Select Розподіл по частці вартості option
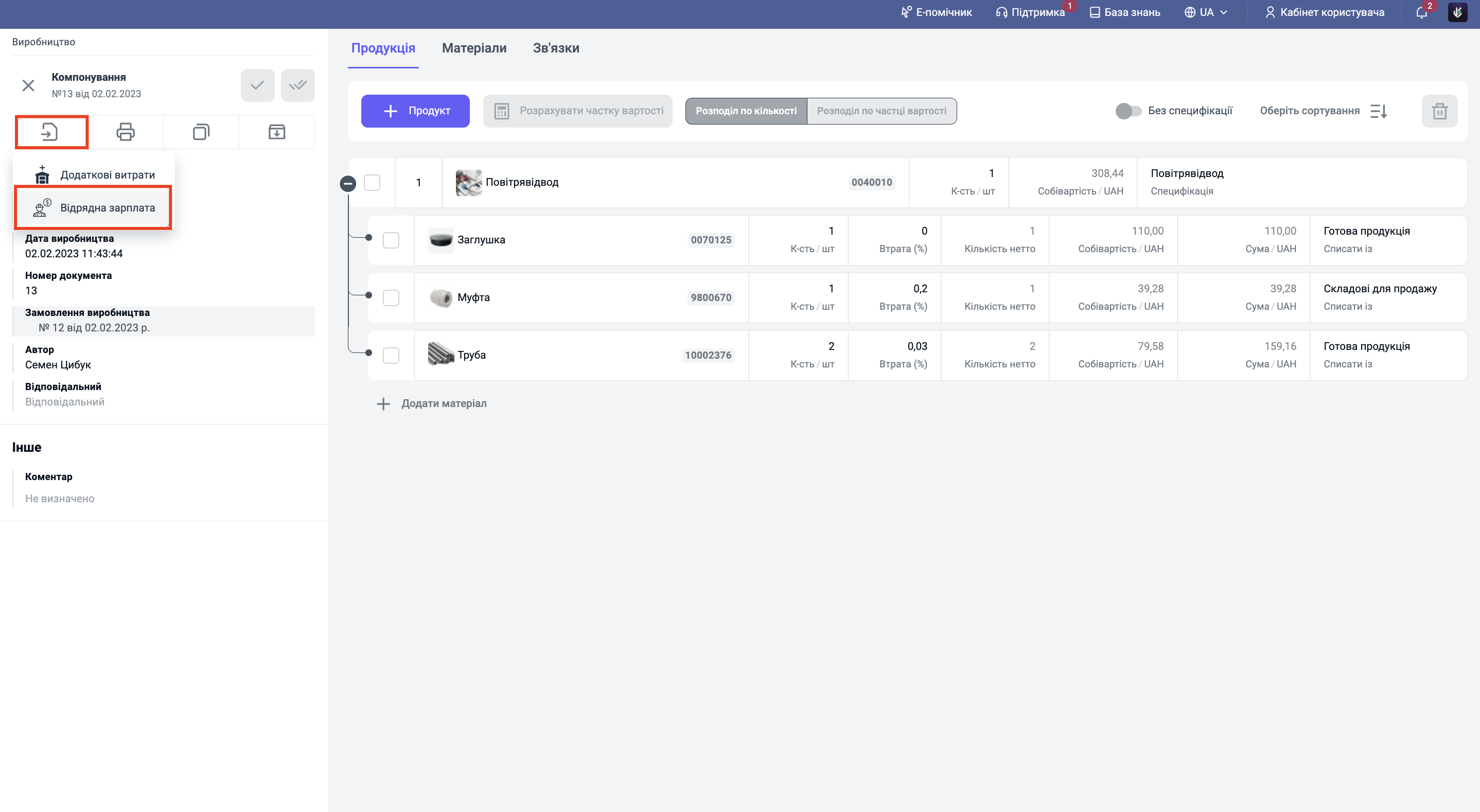The height and width of the screenshot is (812, 1480). click(x=882, y=111)
